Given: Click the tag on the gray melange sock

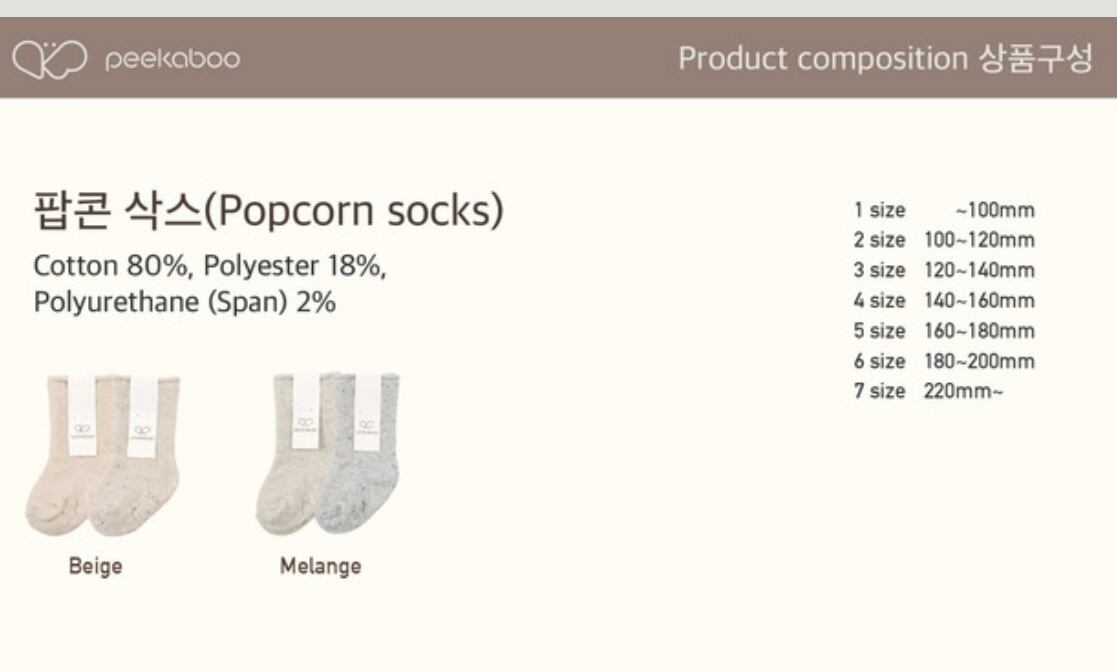Looking at the screenshot, I should click(367, 412).
